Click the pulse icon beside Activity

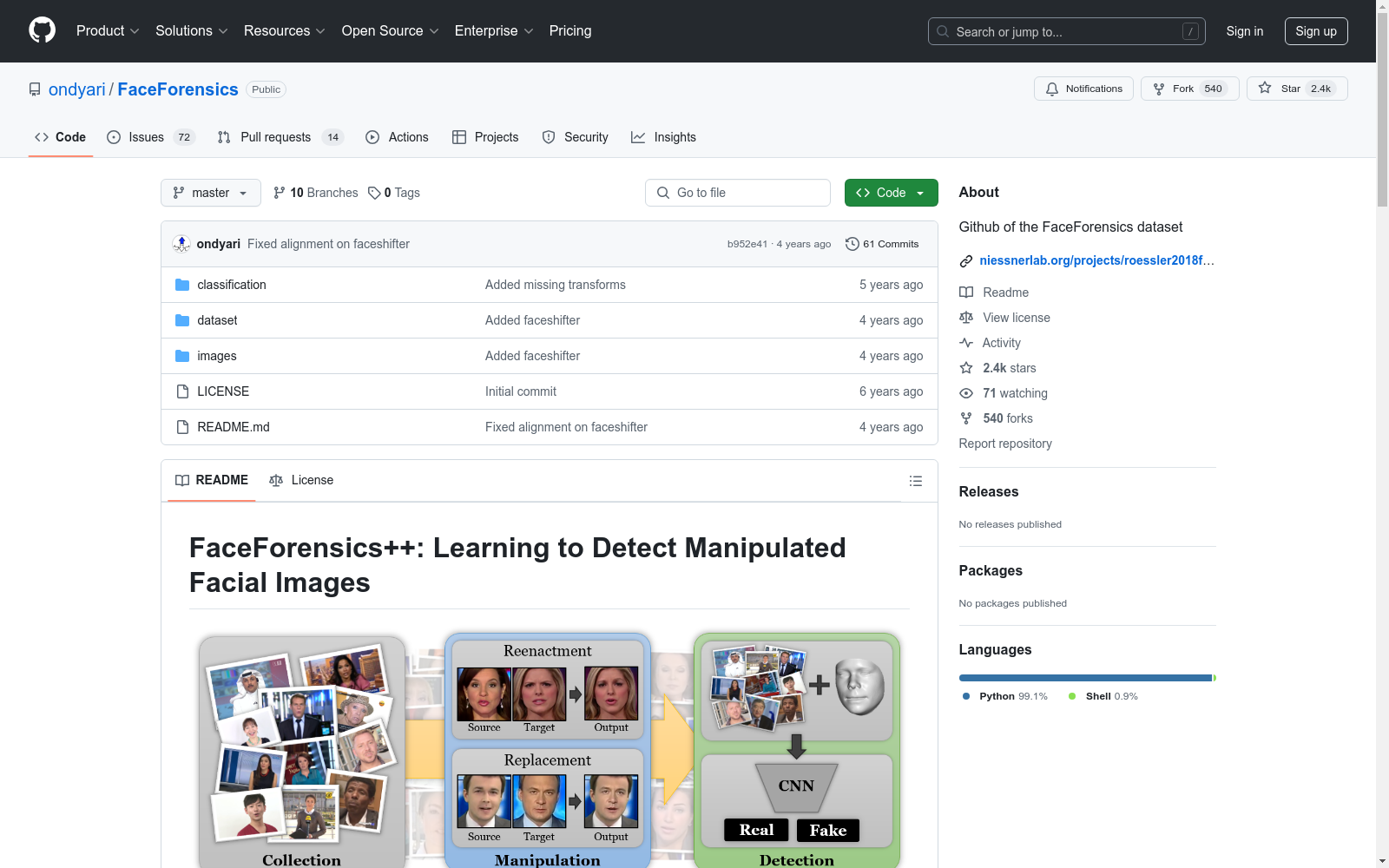pos(966,343)
